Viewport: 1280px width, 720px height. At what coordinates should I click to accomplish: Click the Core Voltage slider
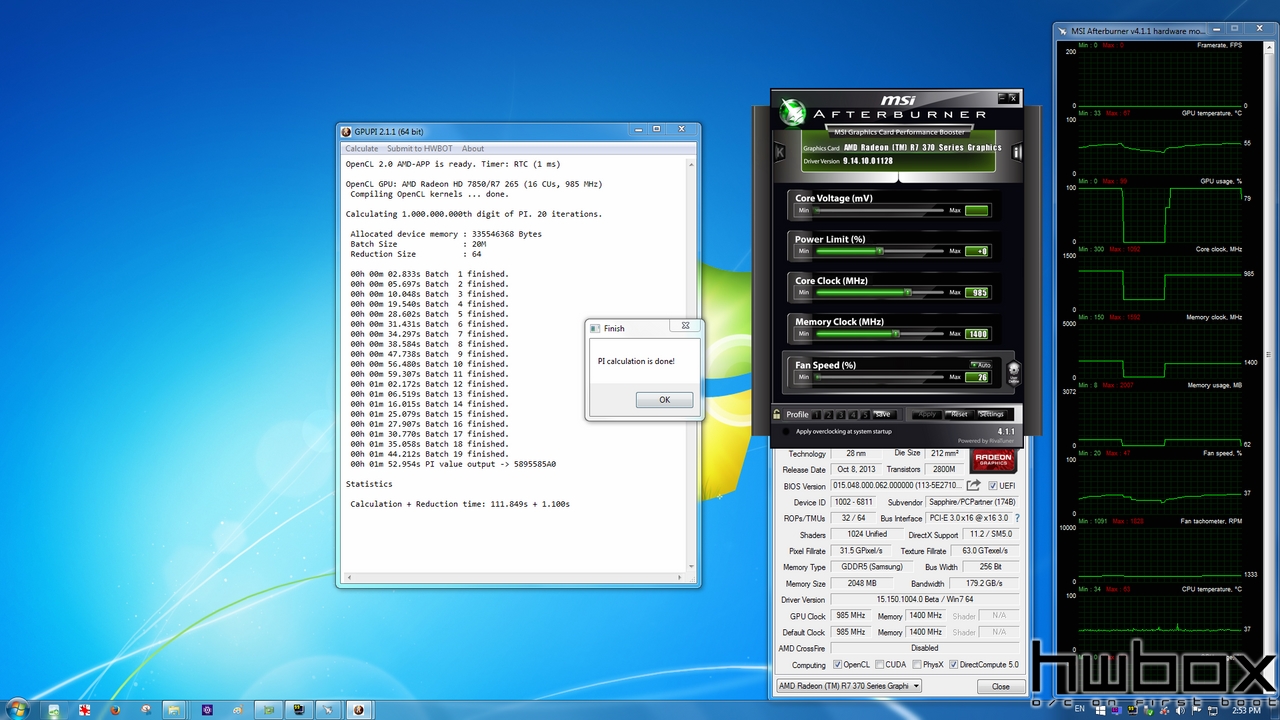[x=878, y=210]
